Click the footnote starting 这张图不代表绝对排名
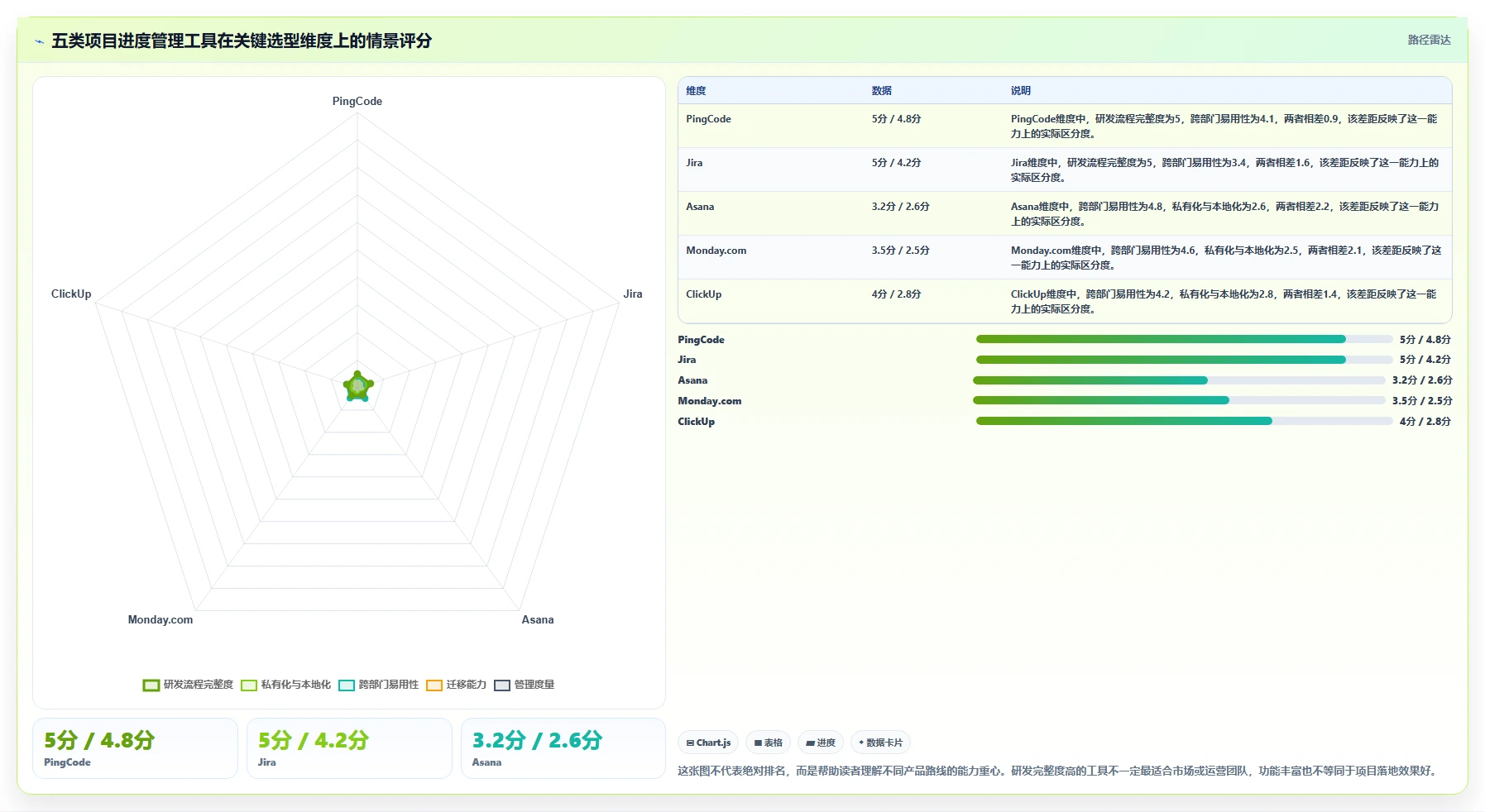Image resolution: width=1485 pixels, height=812 pixels. tap(1059, 771)
